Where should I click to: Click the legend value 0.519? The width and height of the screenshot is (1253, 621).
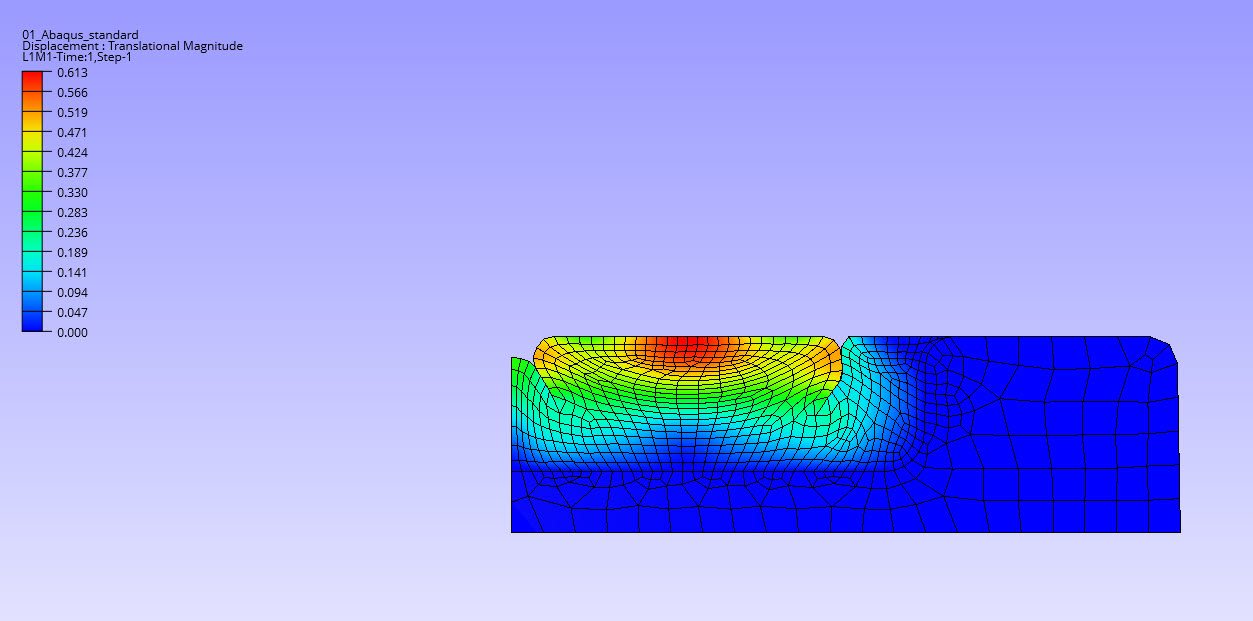tap(72, 113)
